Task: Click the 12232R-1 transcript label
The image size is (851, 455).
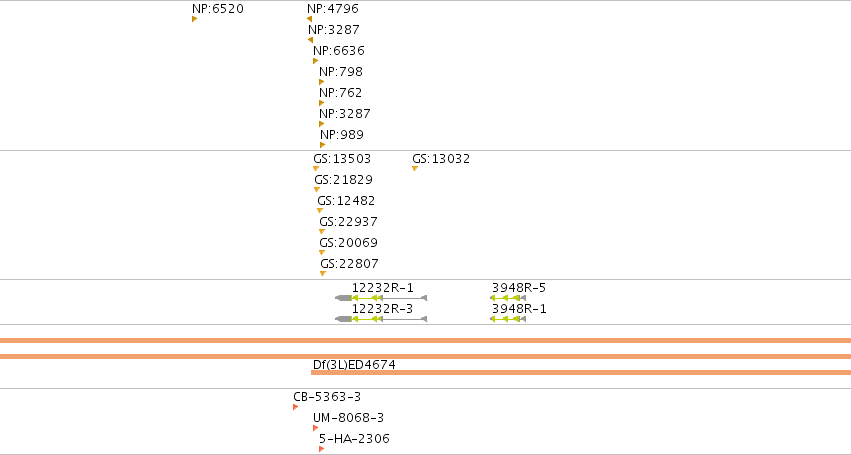Action: pyautogui.click(x=382, y=288)
